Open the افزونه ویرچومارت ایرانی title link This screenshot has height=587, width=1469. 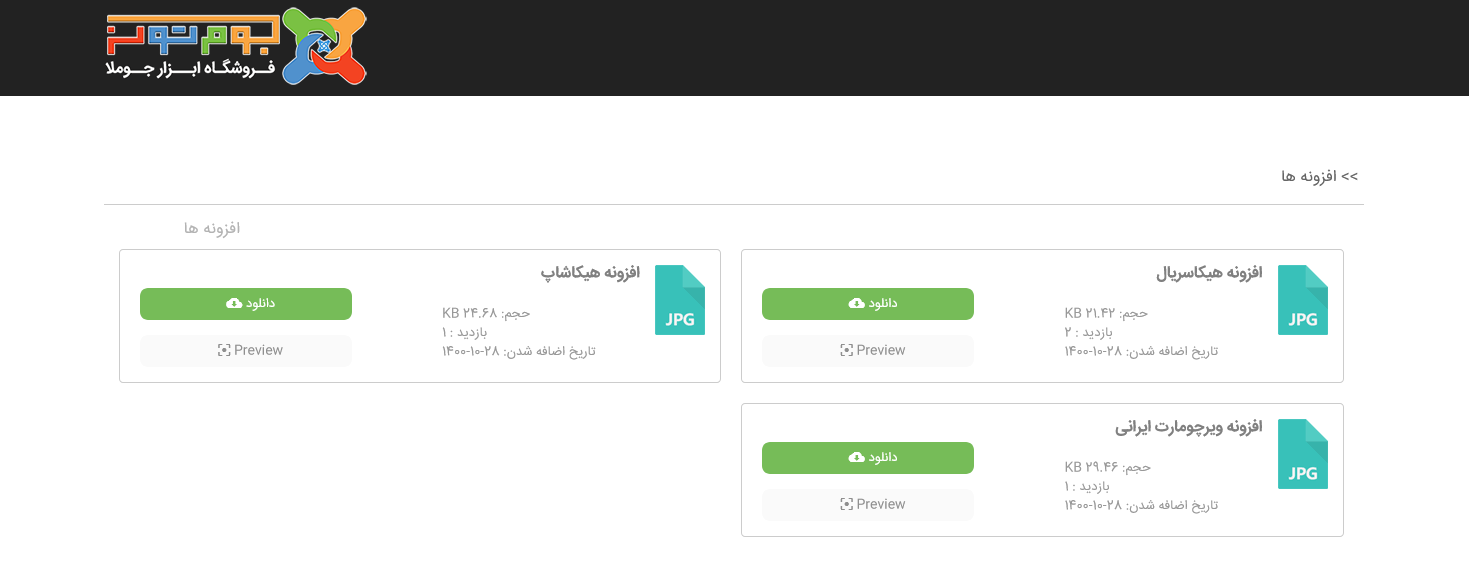tap(1189, 427)
